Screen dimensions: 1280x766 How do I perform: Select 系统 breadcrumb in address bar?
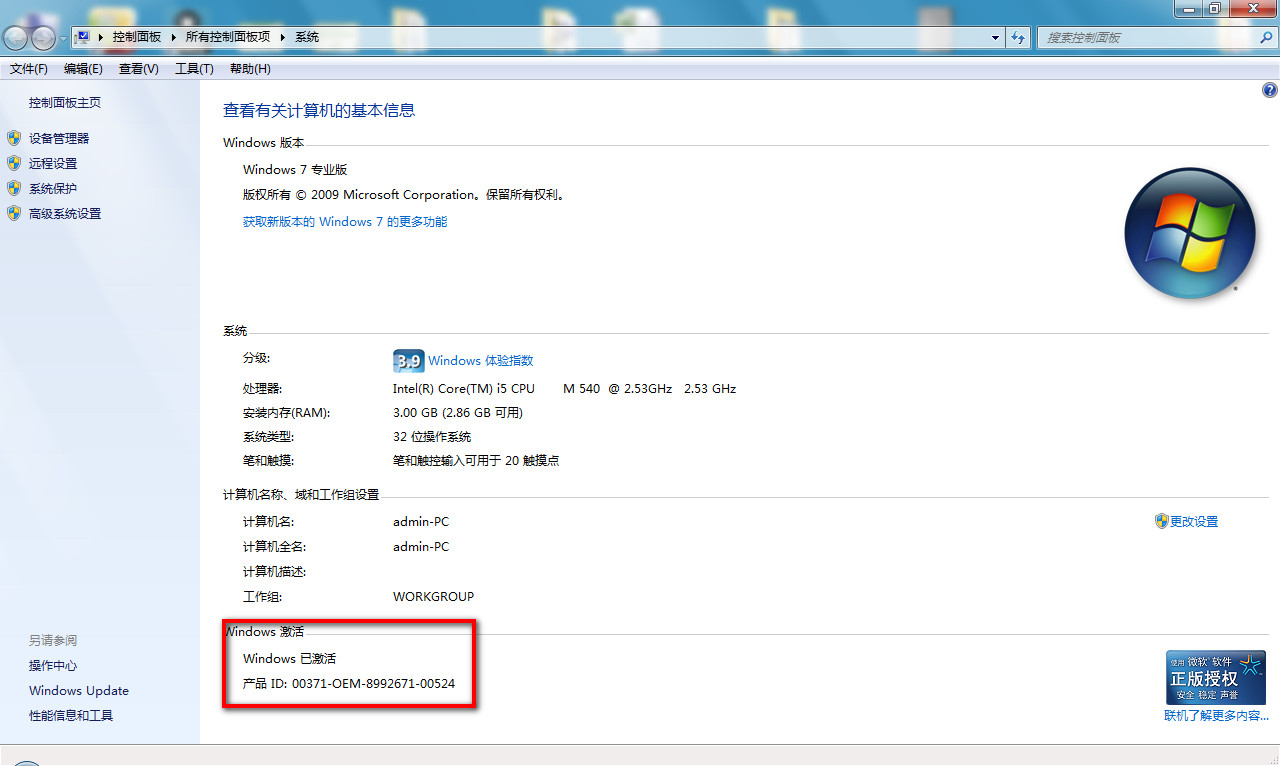(x=307, y=37)
